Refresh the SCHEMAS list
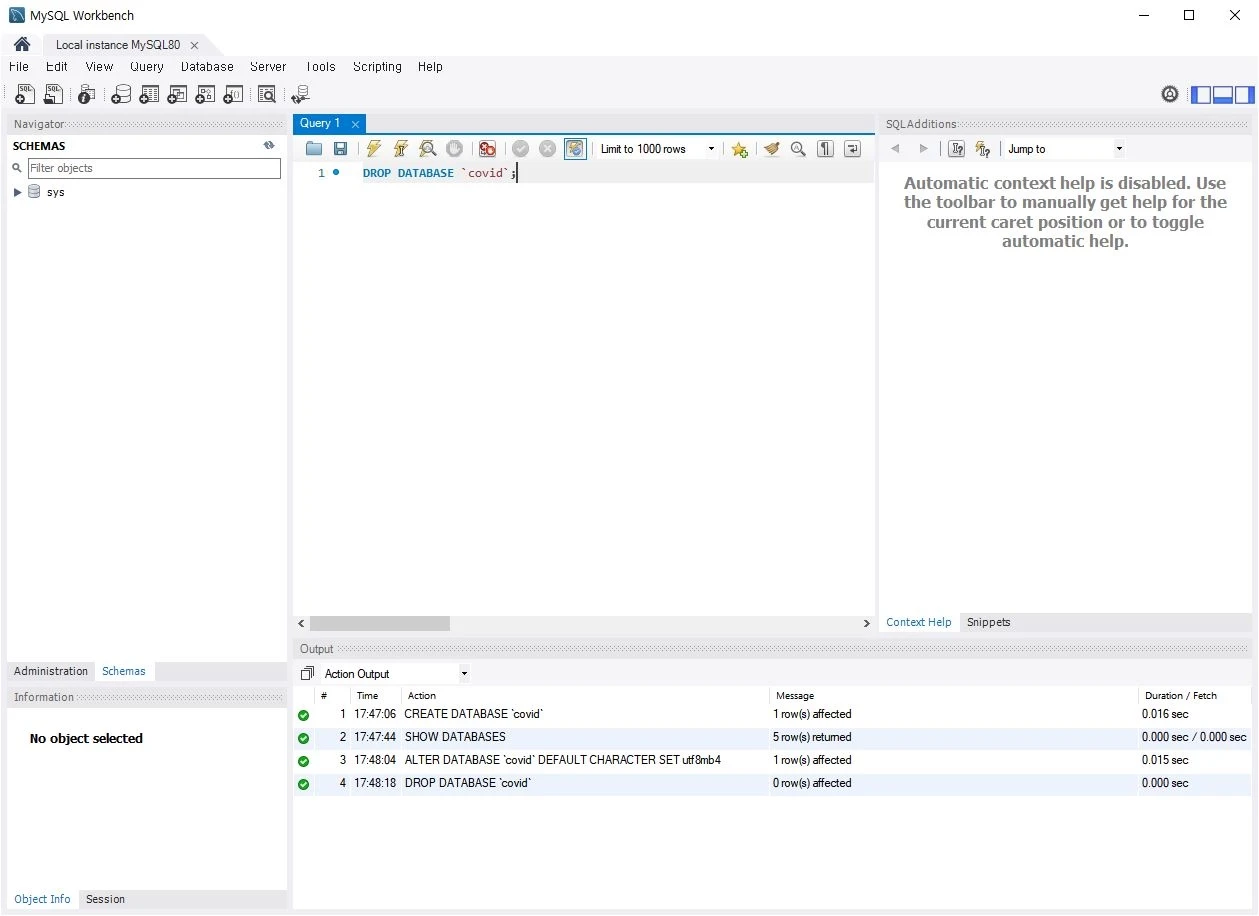 (x=269, y=146)
